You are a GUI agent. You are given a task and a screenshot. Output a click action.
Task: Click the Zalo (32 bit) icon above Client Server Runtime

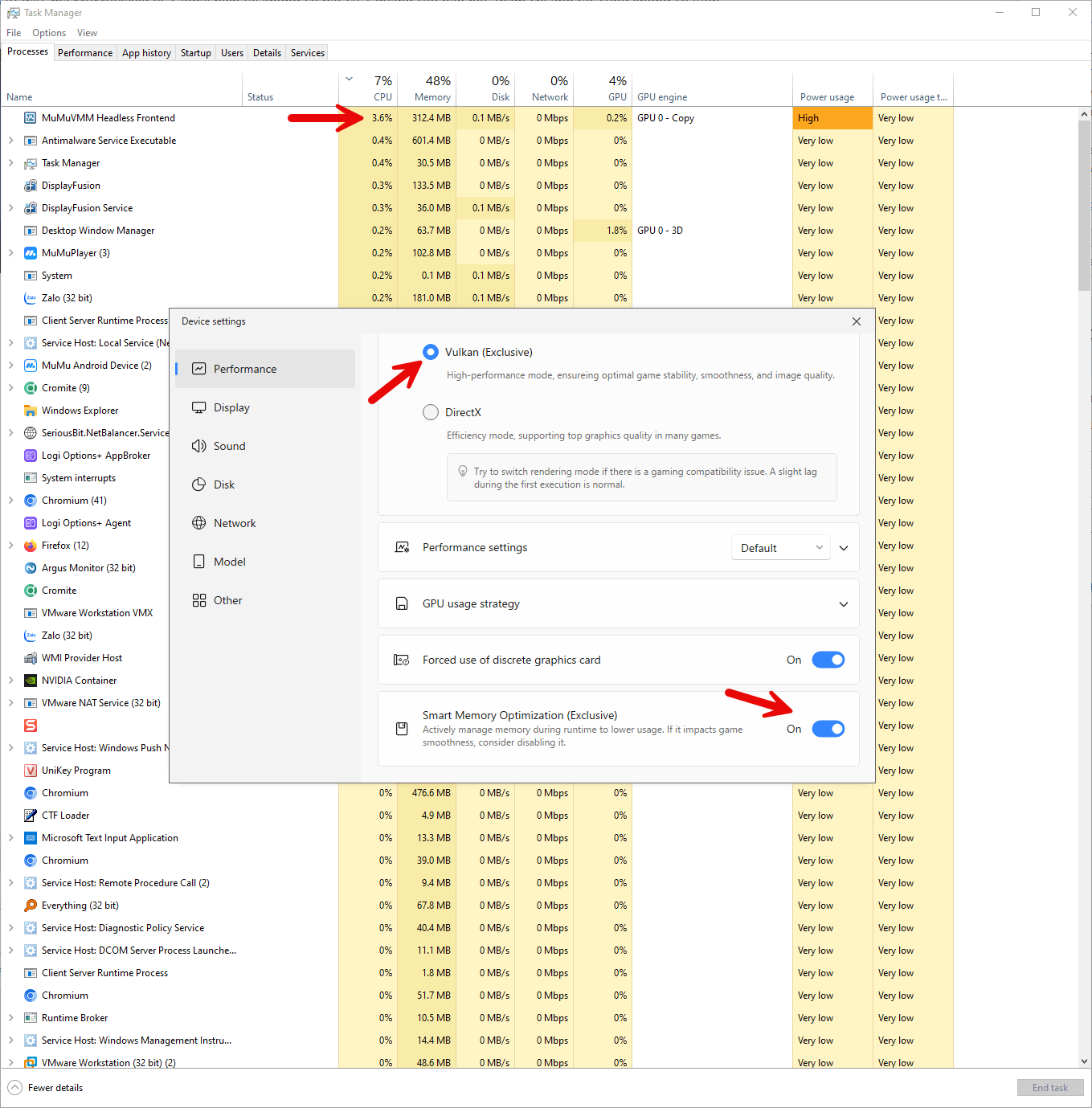(31, 298)
